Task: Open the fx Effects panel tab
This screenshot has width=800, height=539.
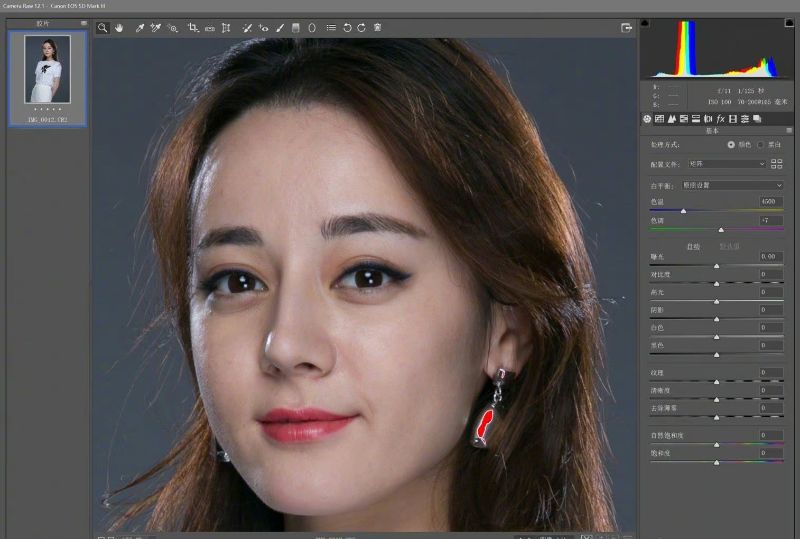Action: pos(720,119)
